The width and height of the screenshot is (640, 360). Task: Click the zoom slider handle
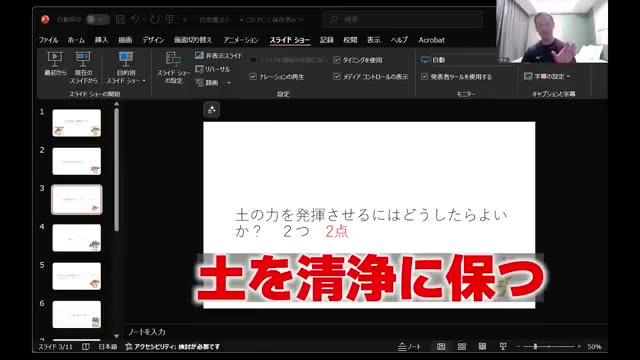click(535, 347)
